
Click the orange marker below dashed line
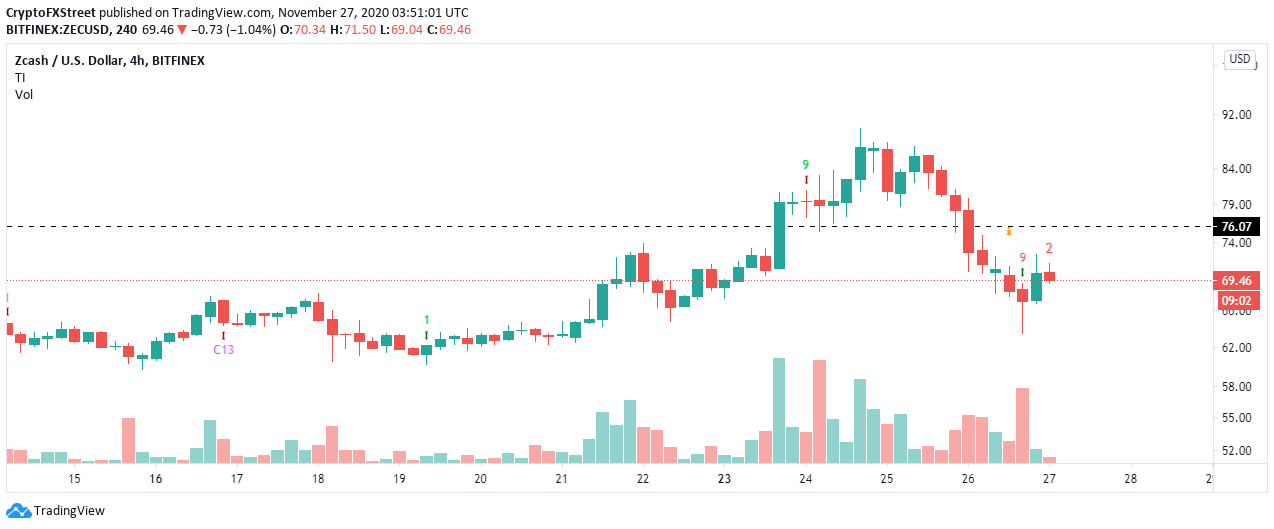tap(1009, 232)
